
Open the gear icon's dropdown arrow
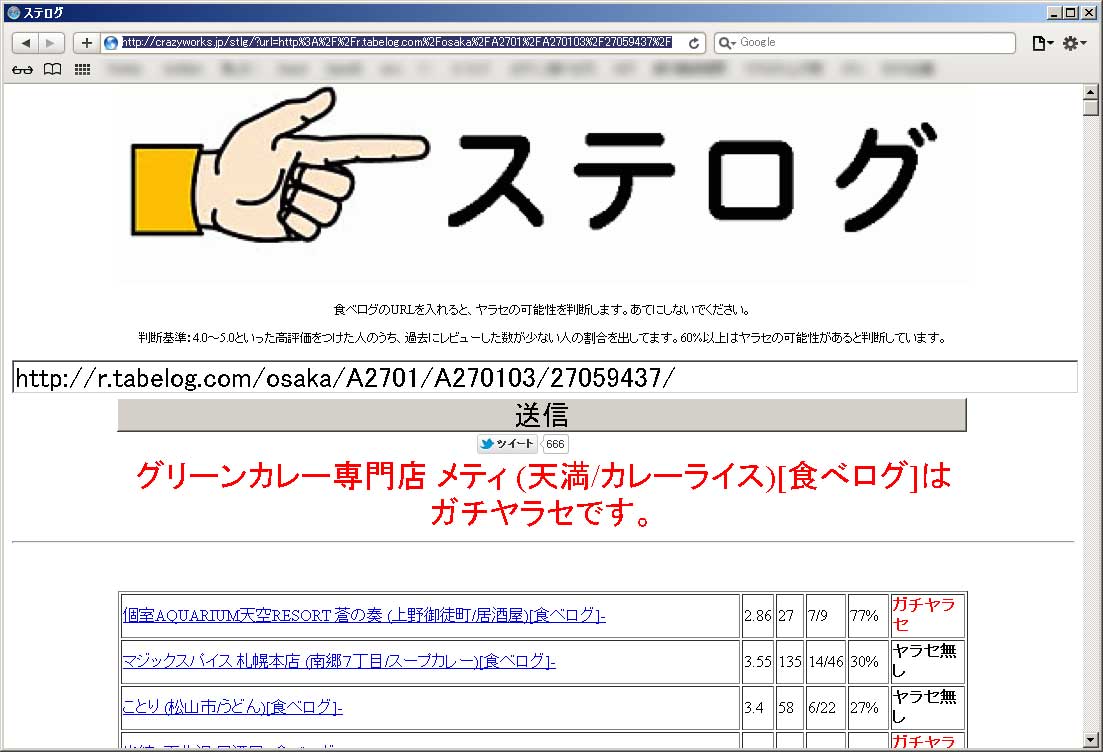tap(1082, 45)
